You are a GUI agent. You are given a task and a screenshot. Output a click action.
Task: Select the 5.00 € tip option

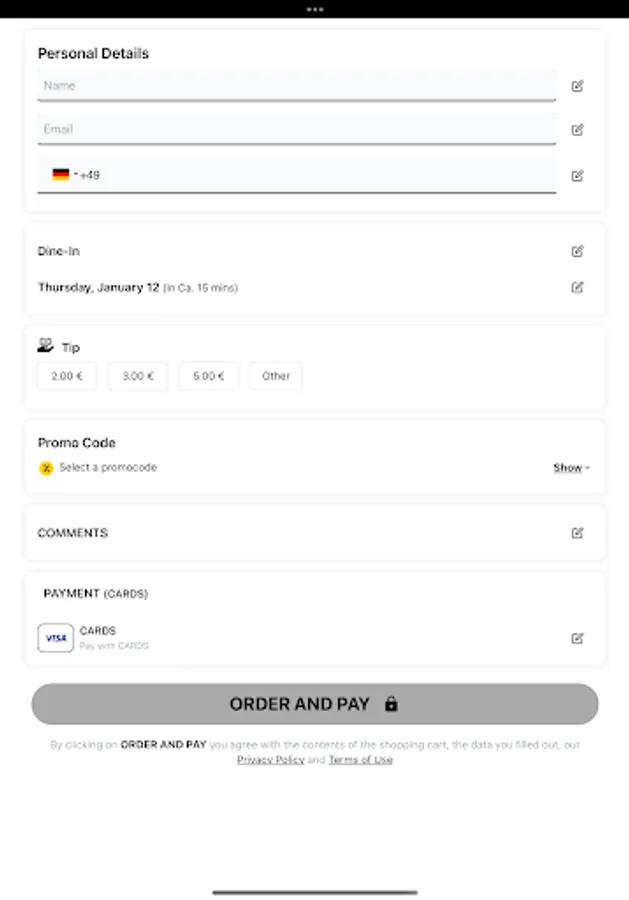click(x=208, y=376)
